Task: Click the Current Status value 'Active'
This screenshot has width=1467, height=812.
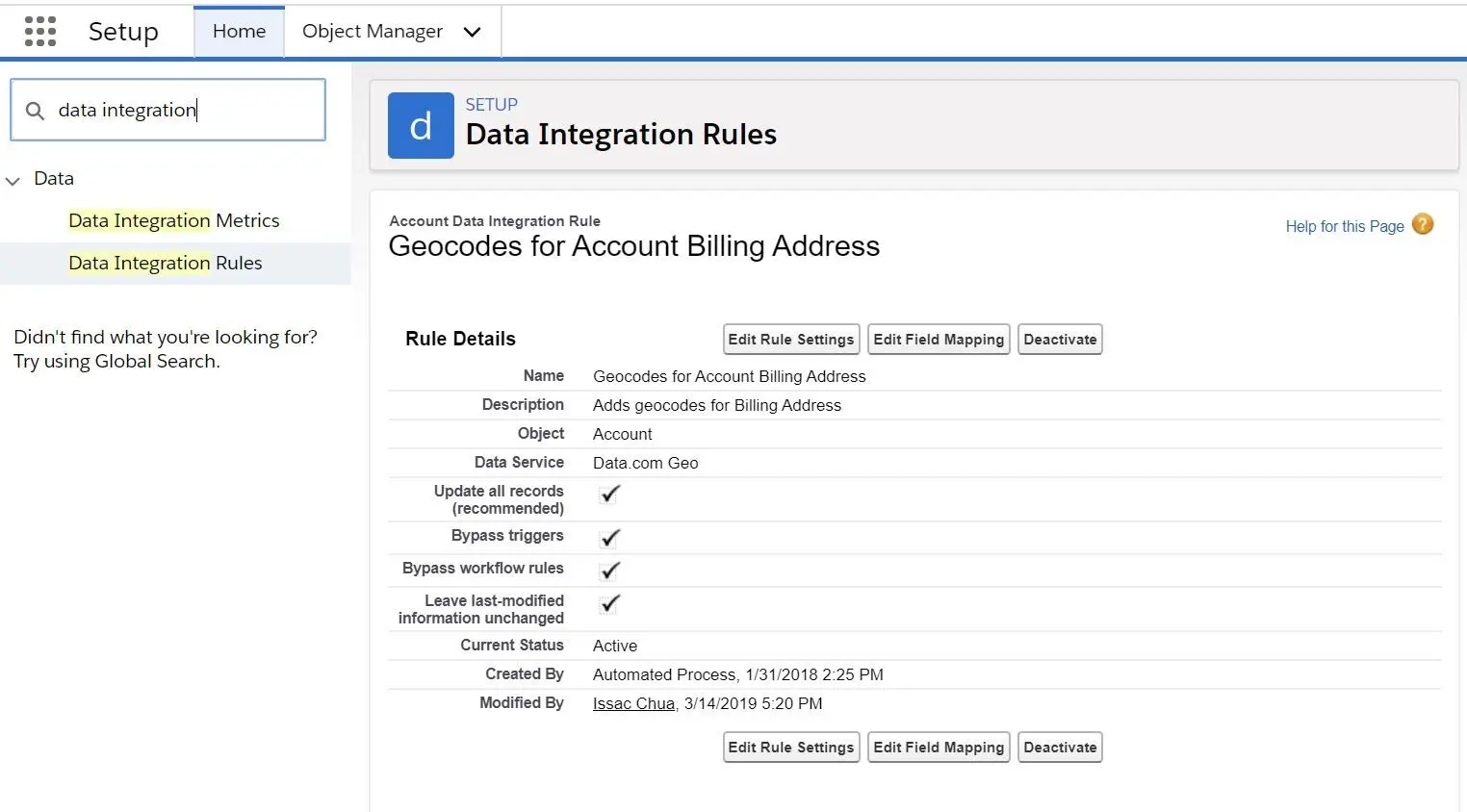Action: pyautogui.click(x=615, y=647)
